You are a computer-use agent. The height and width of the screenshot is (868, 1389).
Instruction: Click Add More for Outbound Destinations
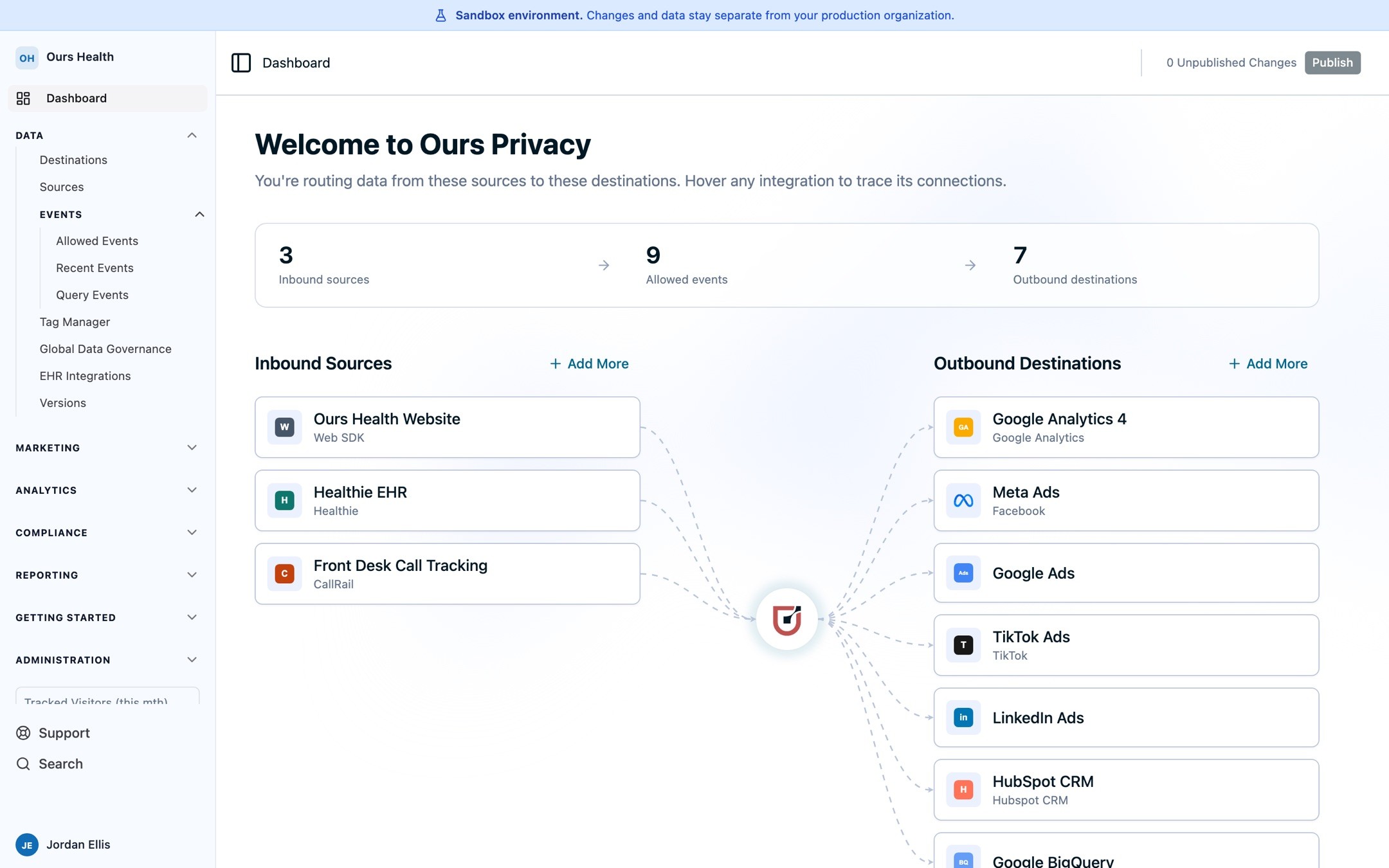[x=1268, y=364]
